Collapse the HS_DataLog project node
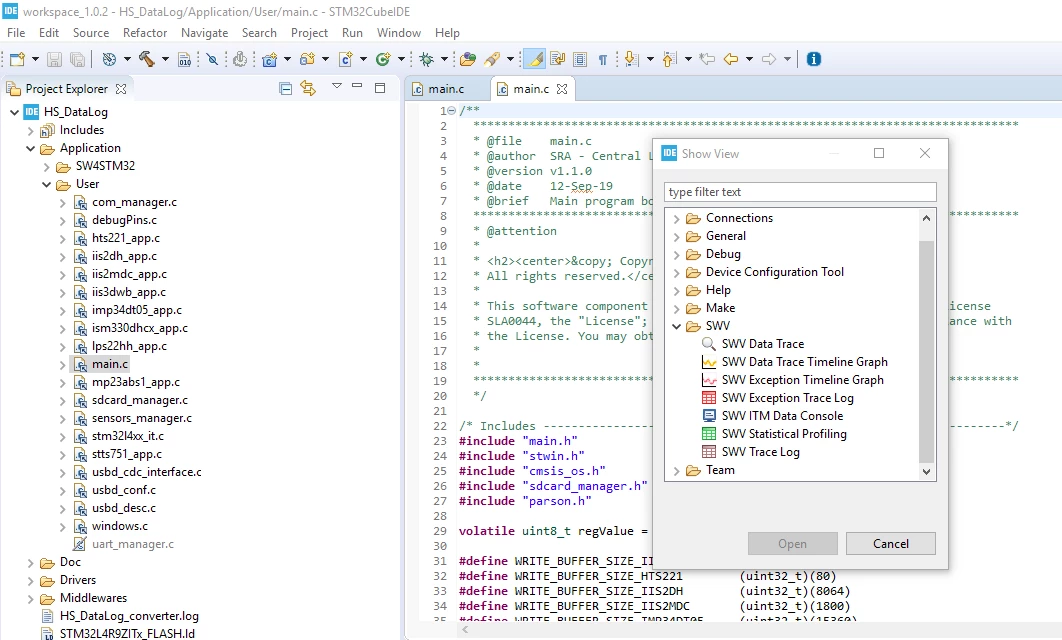 click(x=14, y=112)
